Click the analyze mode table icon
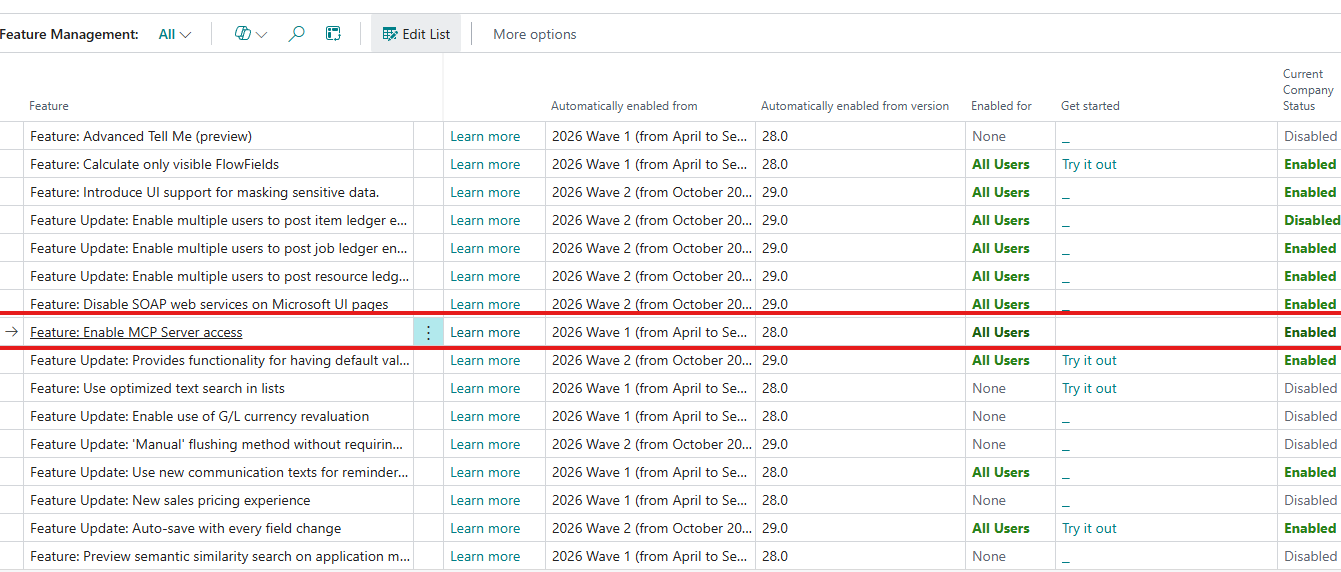This screenshot has height=572, width=1341. tap(333, 34)
